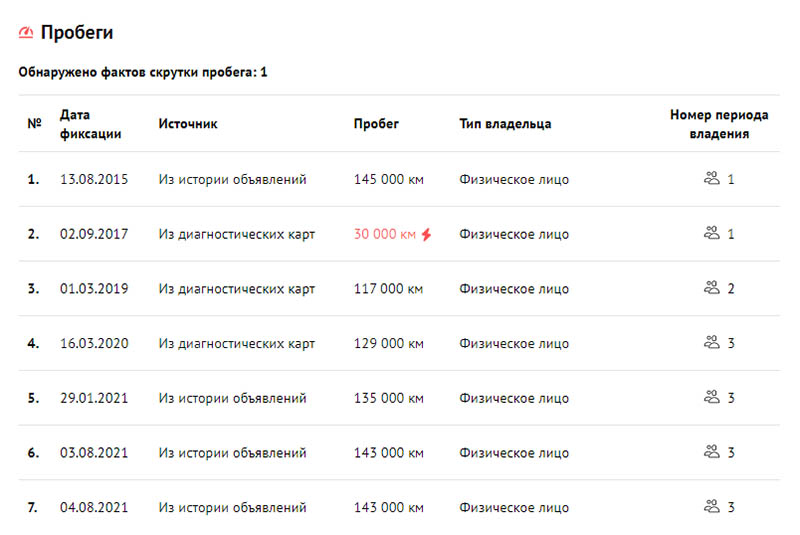Image resolution: width=800 pixels, height=535 pixels.
Task: Click owner icon in row 04.08.2021
Action: [x=712, y=506]
